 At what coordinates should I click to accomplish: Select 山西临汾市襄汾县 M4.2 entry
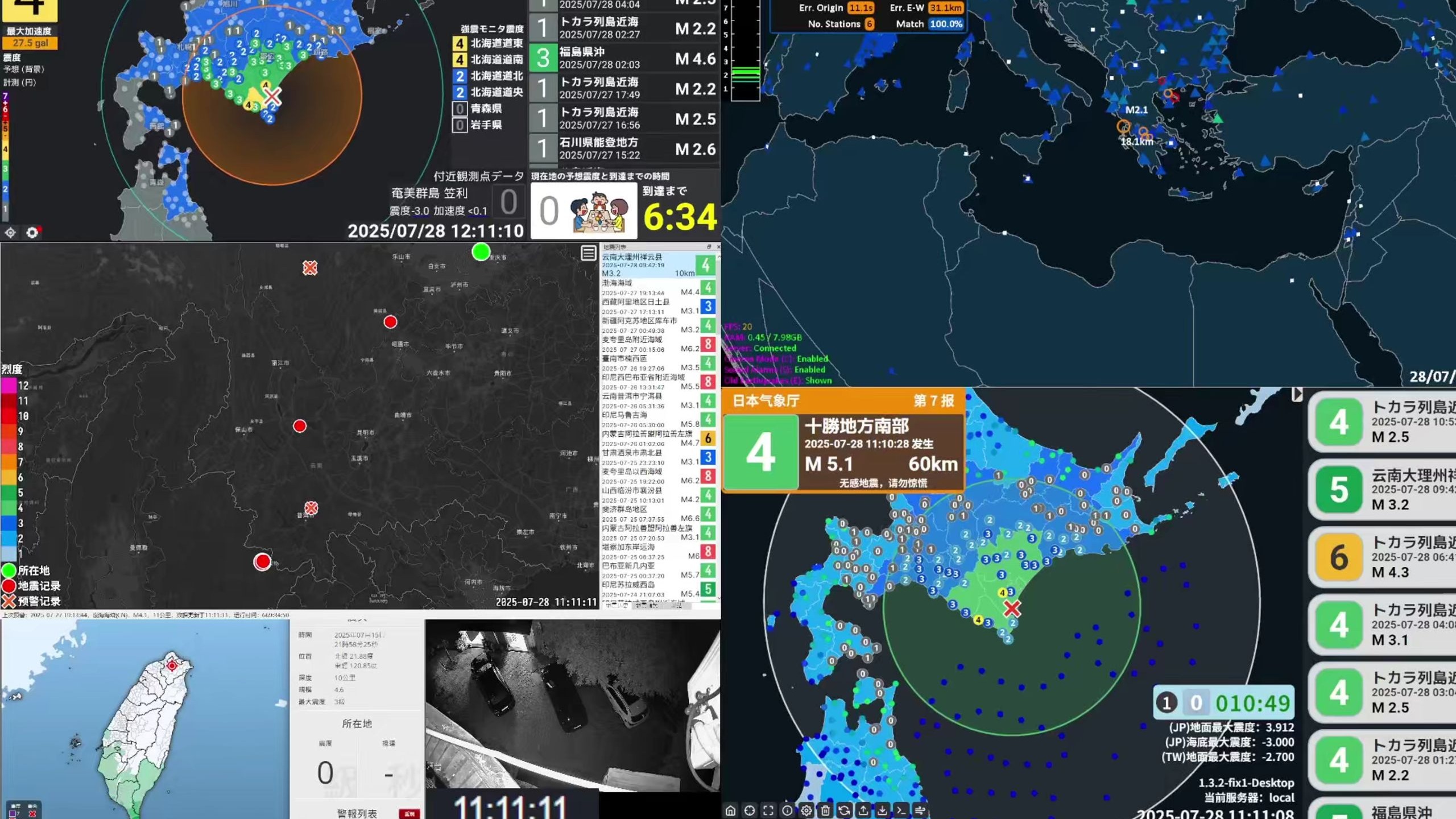pos(658,495)
